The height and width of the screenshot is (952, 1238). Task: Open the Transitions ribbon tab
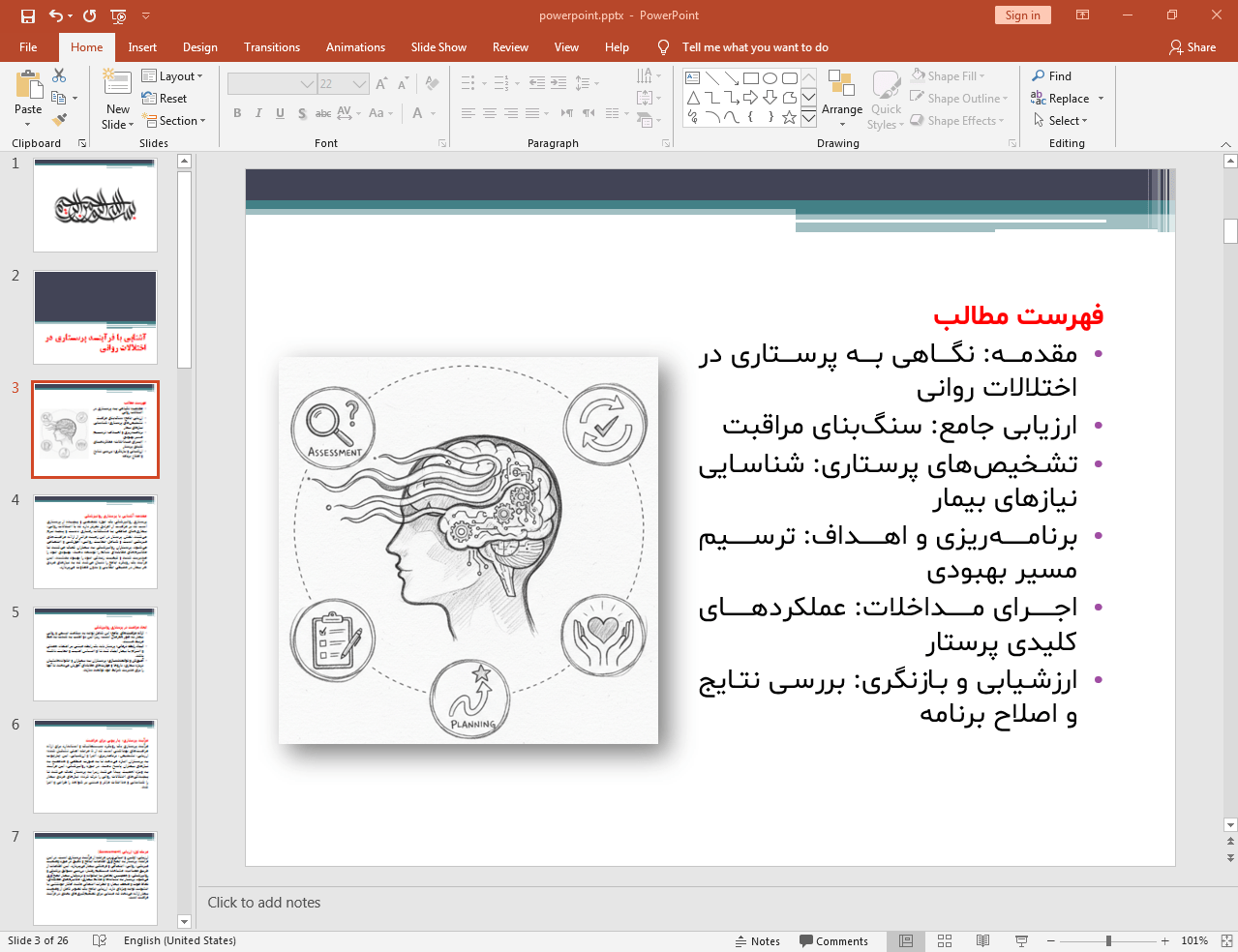click(x=271, y=46)
